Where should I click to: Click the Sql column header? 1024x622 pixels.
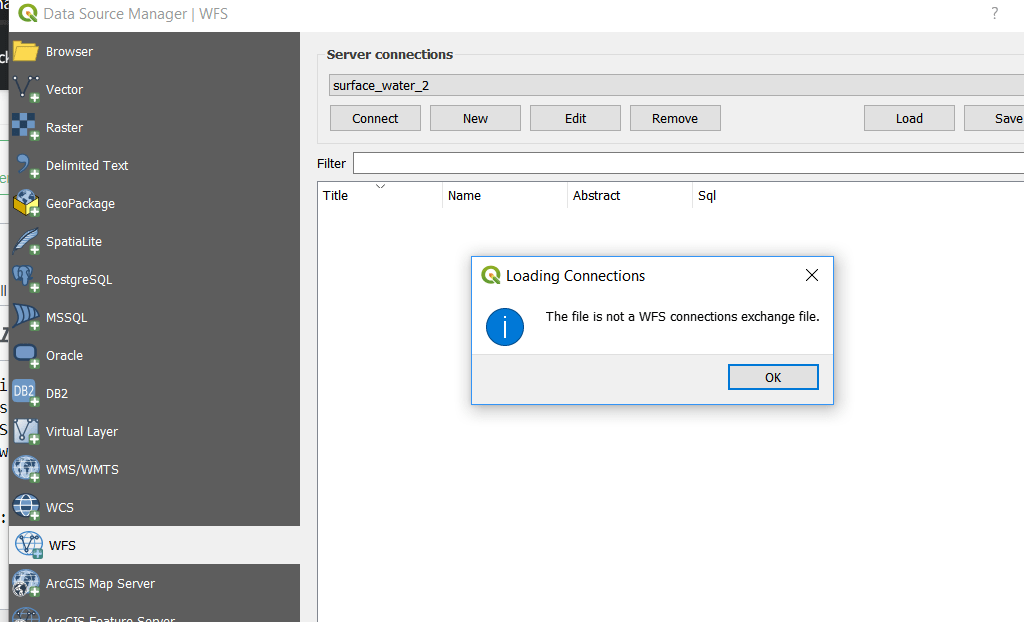coord(707,195)
